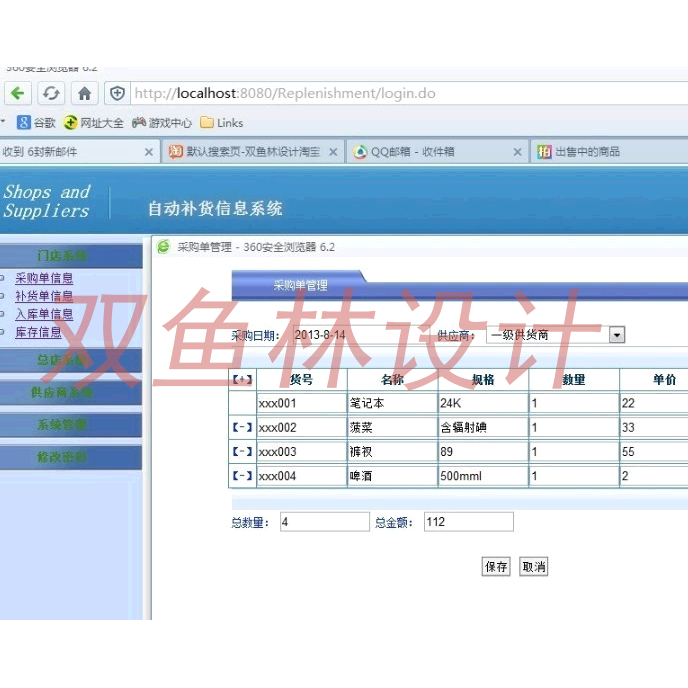Remove row xxx002 with its 【-】 icon

pyautogui.click(x=242, y=427)
